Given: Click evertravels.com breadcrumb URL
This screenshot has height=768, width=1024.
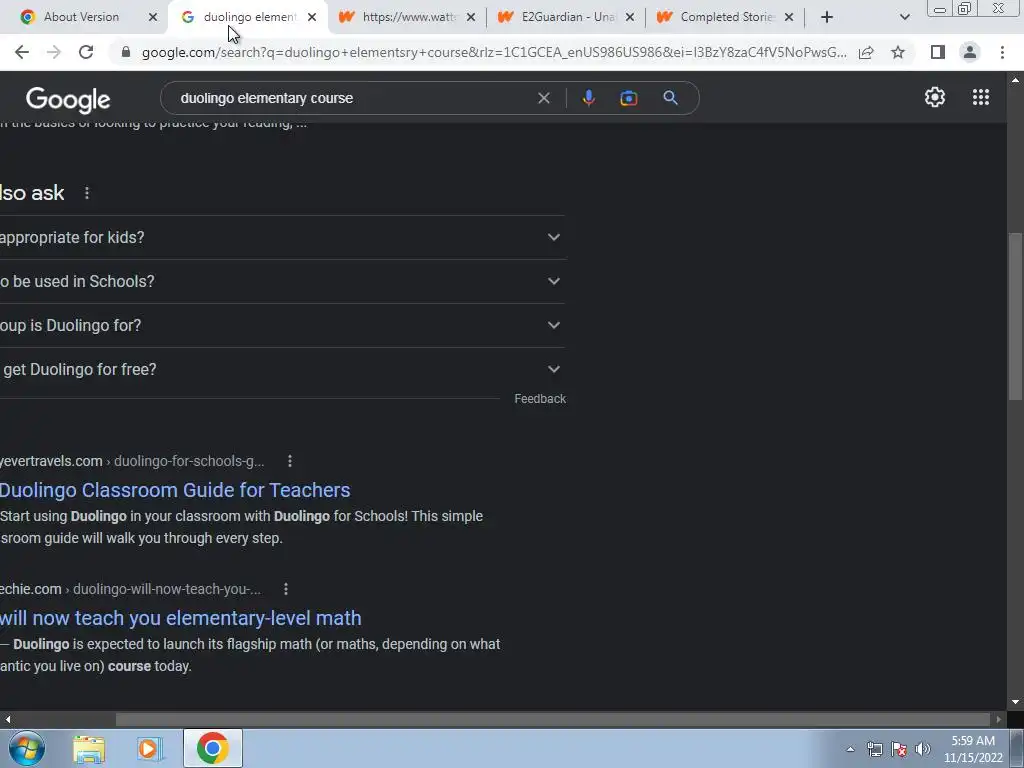Looking at the screenshot, I should 132,461.
